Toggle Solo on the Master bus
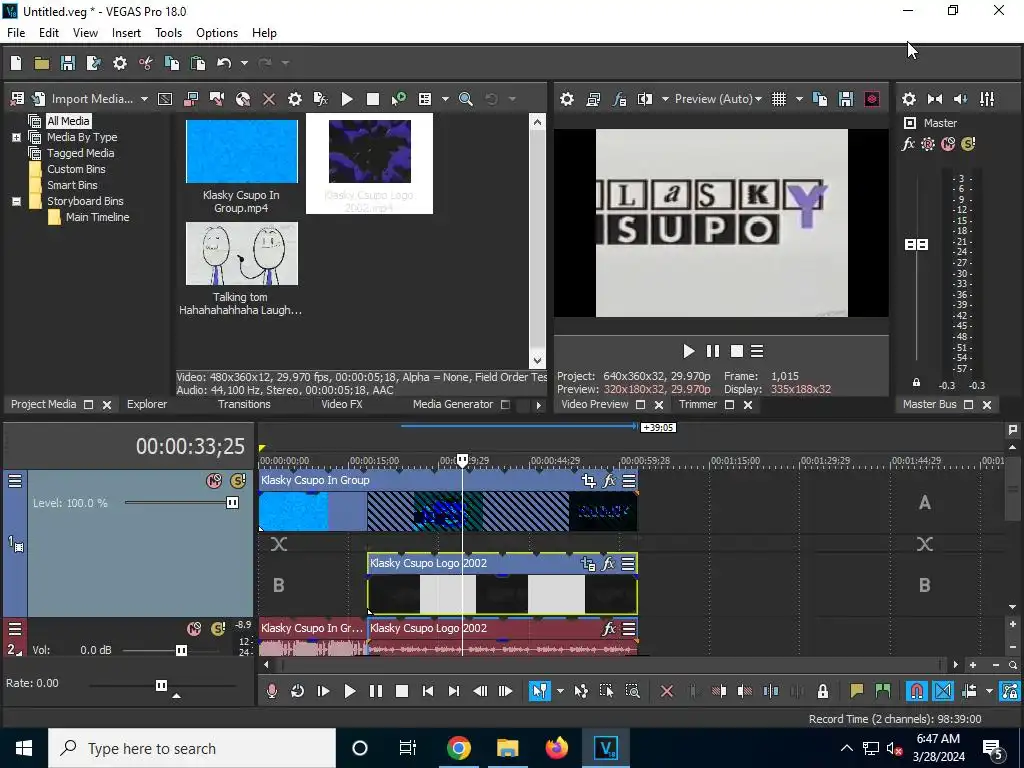Screen dimensions: 1024x768 point(968,144)
